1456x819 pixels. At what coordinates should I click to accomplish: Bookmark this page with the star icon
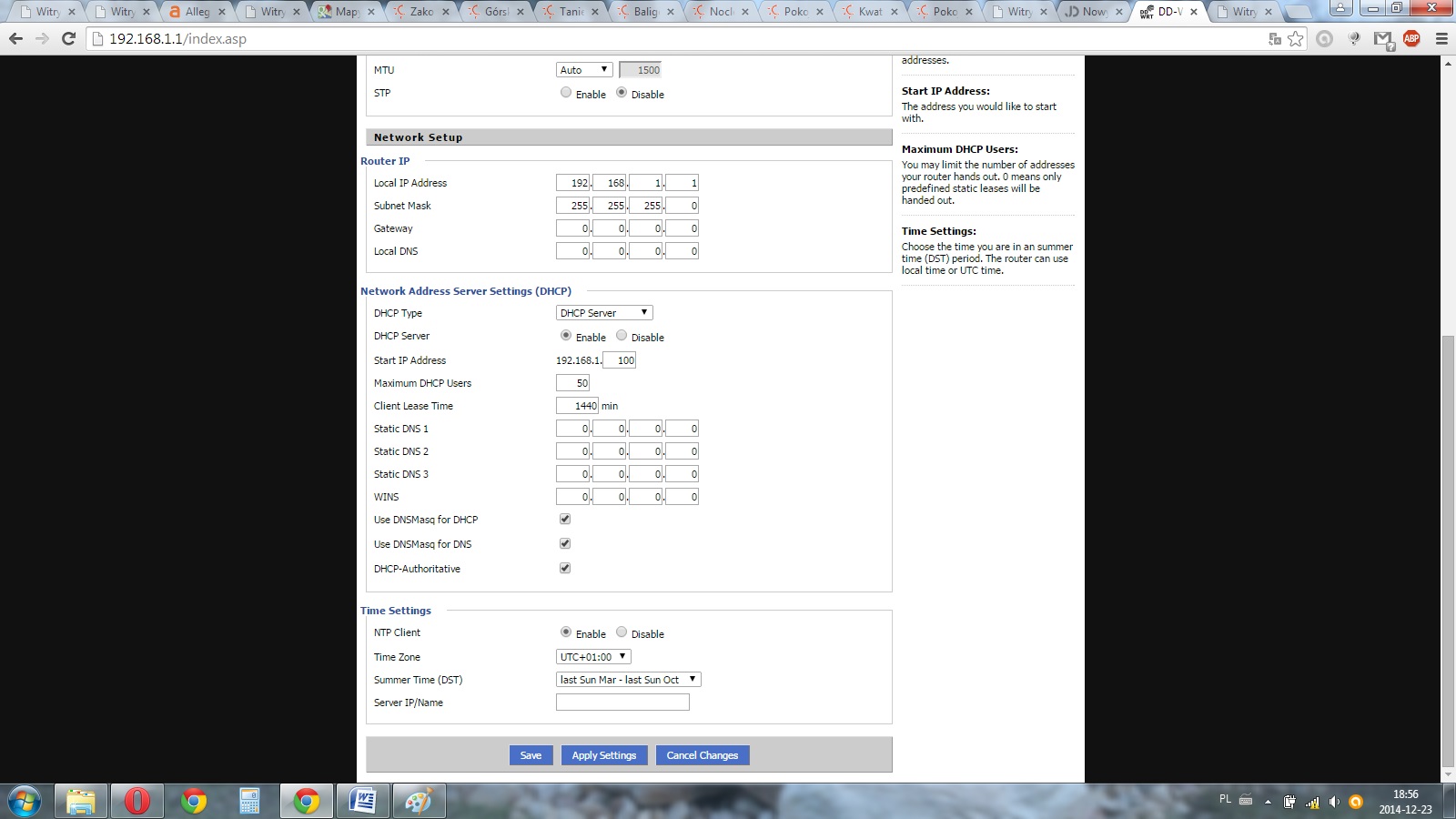click(1296, 39)
